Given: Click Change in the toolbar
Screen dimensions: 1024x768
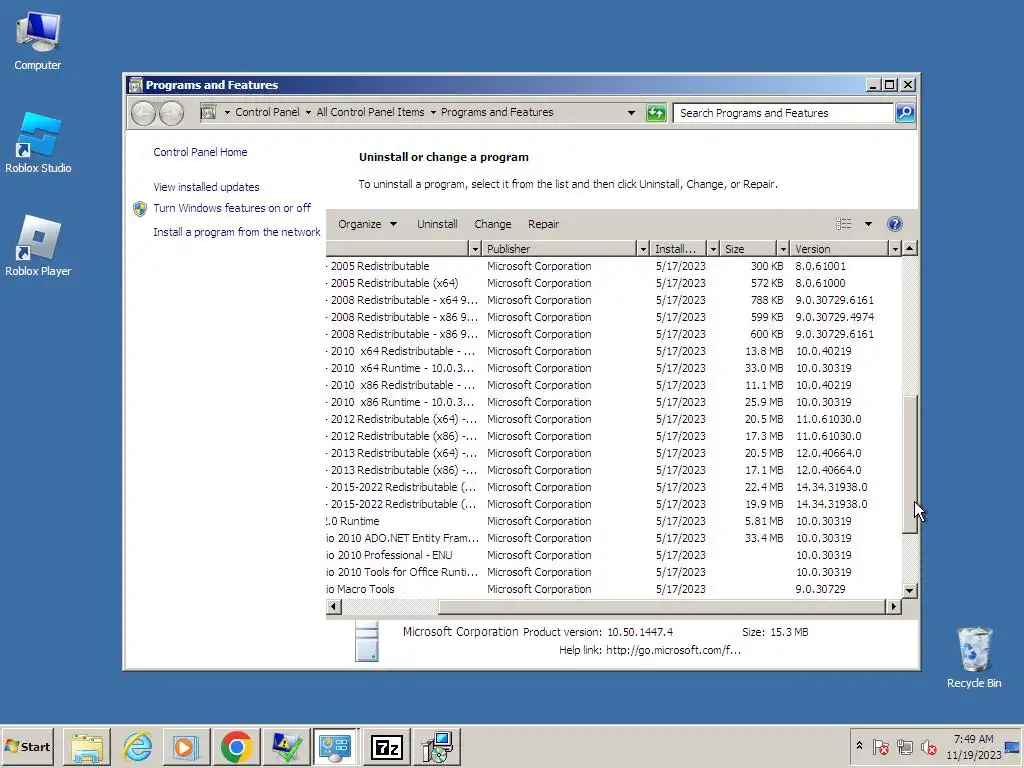Looking at the screenshot, I should point(492,224).
